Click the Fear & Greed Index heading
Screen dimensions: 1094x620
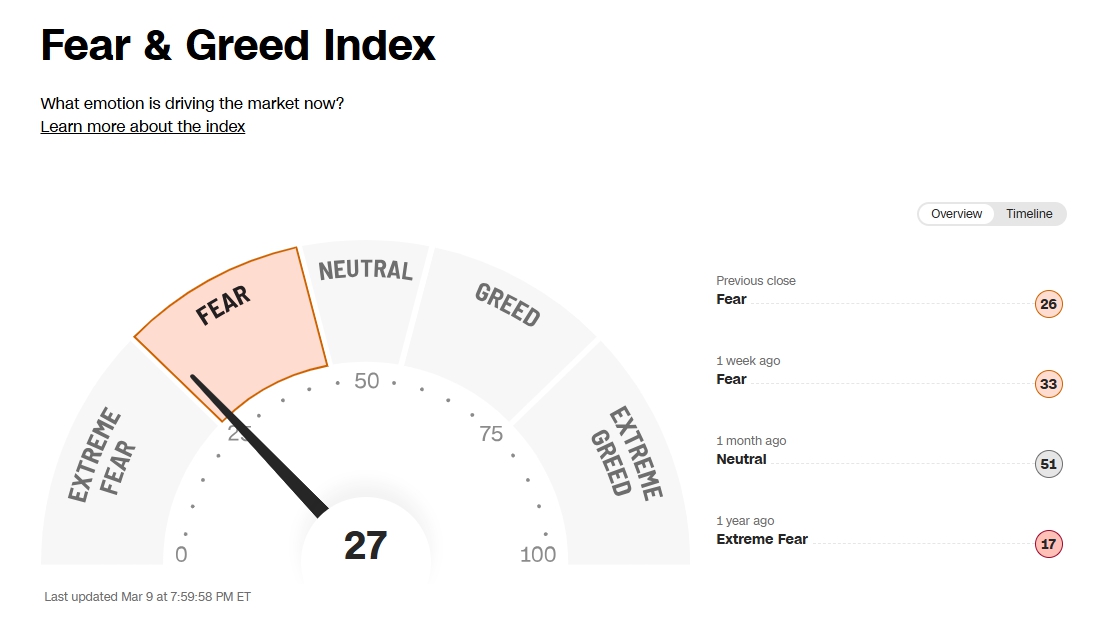pyautogui.click(x=238, y=46)
